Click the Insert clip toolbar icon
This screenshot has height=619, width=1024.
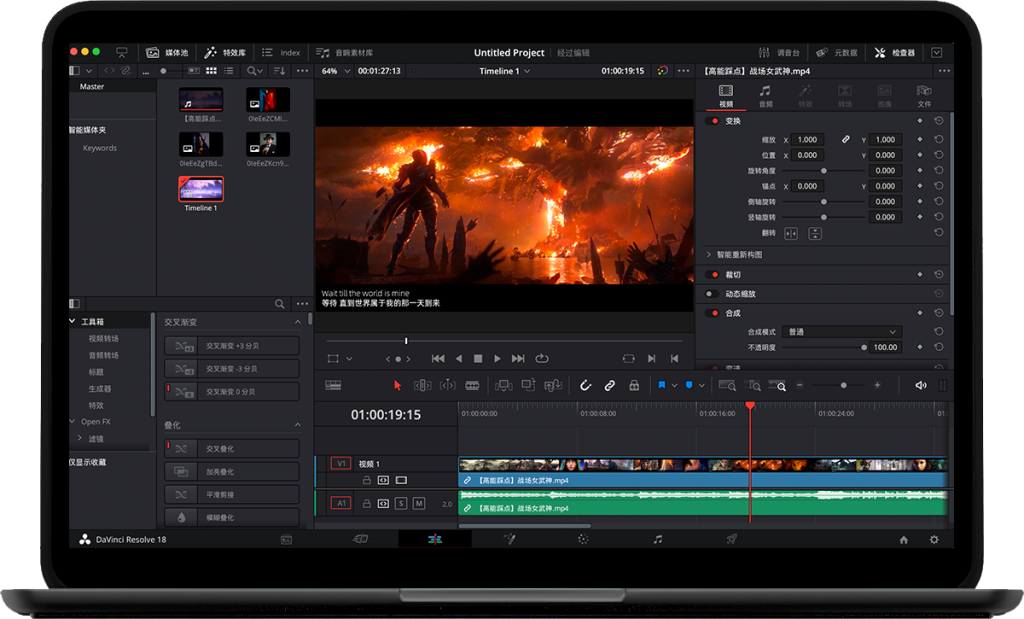tap(504, 385)
